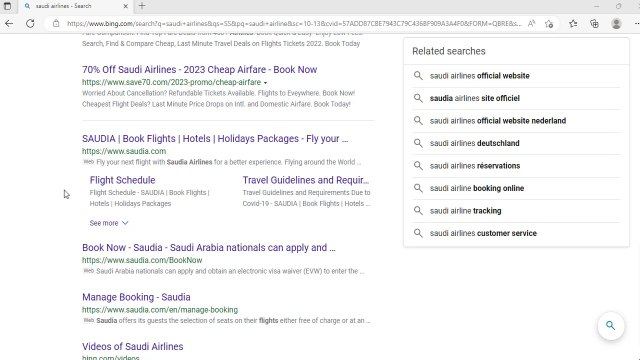Close the saudi airlines search tab
This screenshot has width=640, height=360.
126,6
